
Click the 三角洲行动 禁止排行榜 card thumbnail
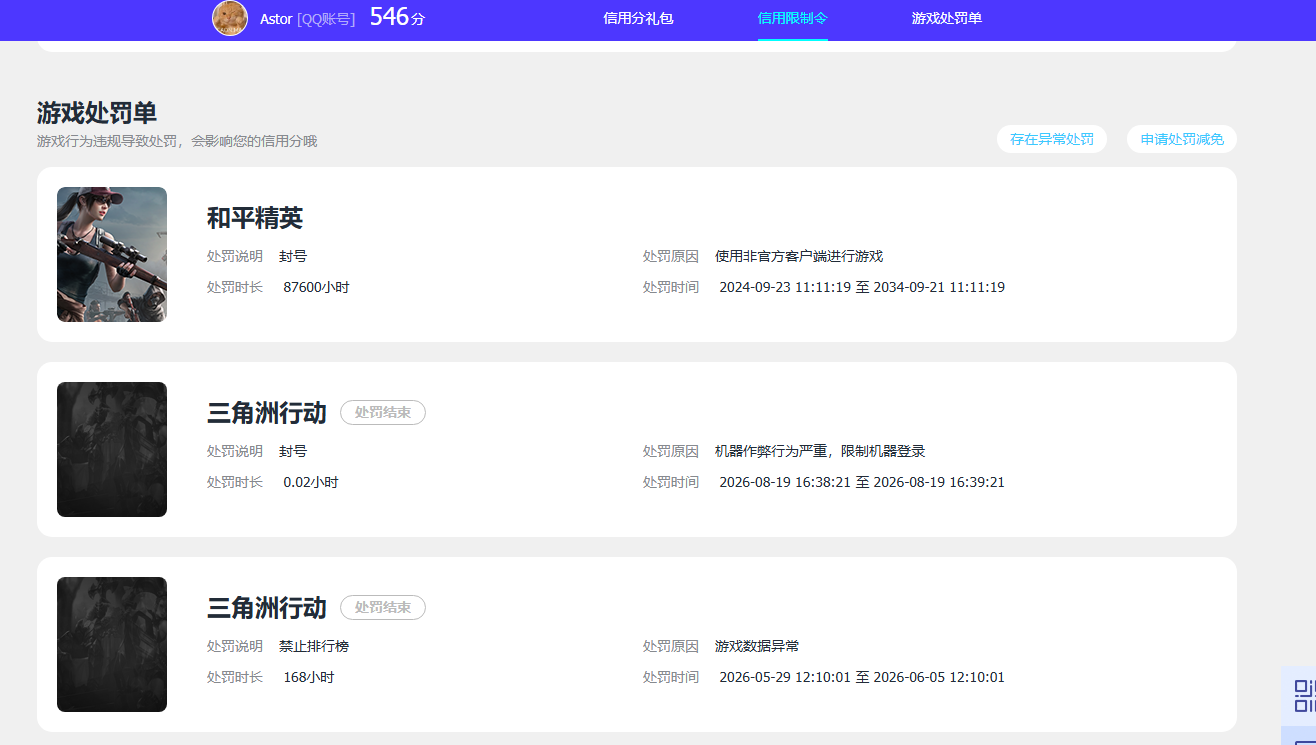112,644
